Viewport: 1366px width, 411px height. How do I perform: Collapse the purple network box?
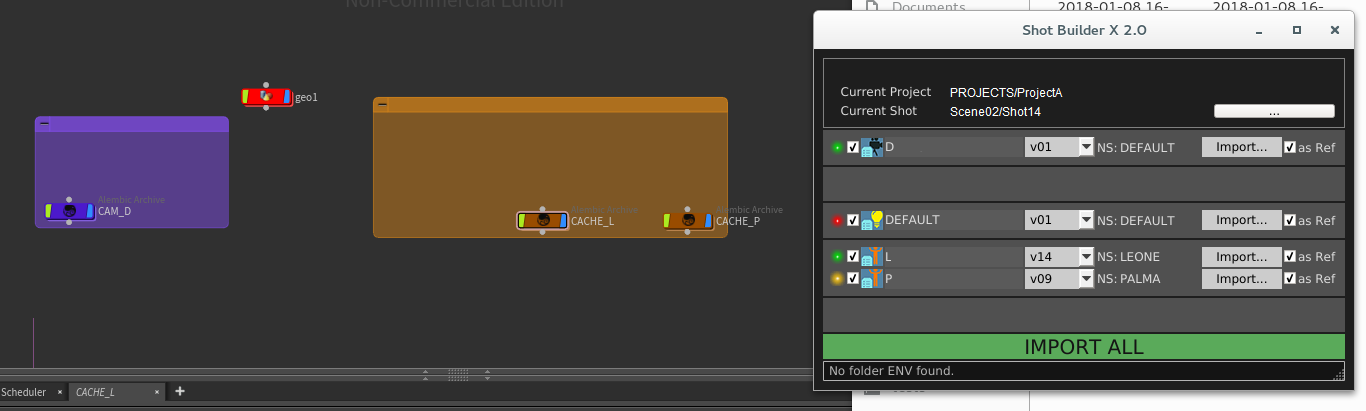pos(45,124)
